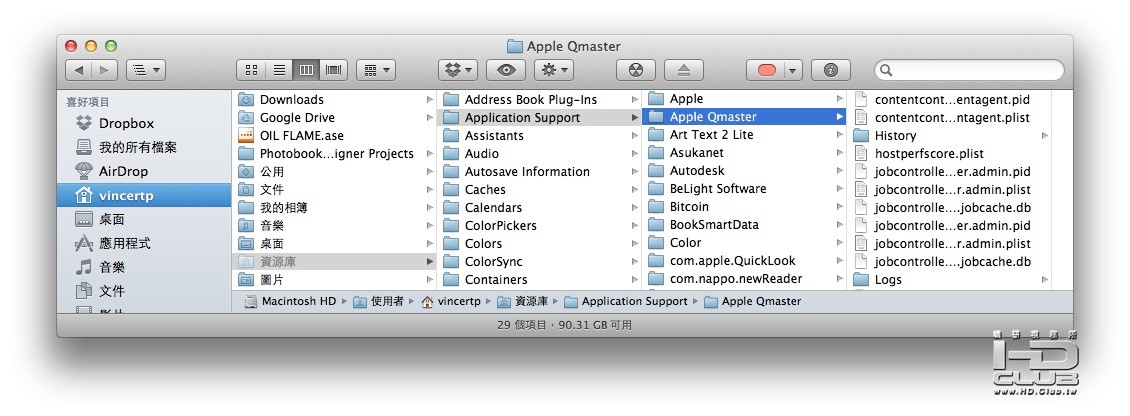Select contentcont...ntagent.plist file

tap(949, 118)
